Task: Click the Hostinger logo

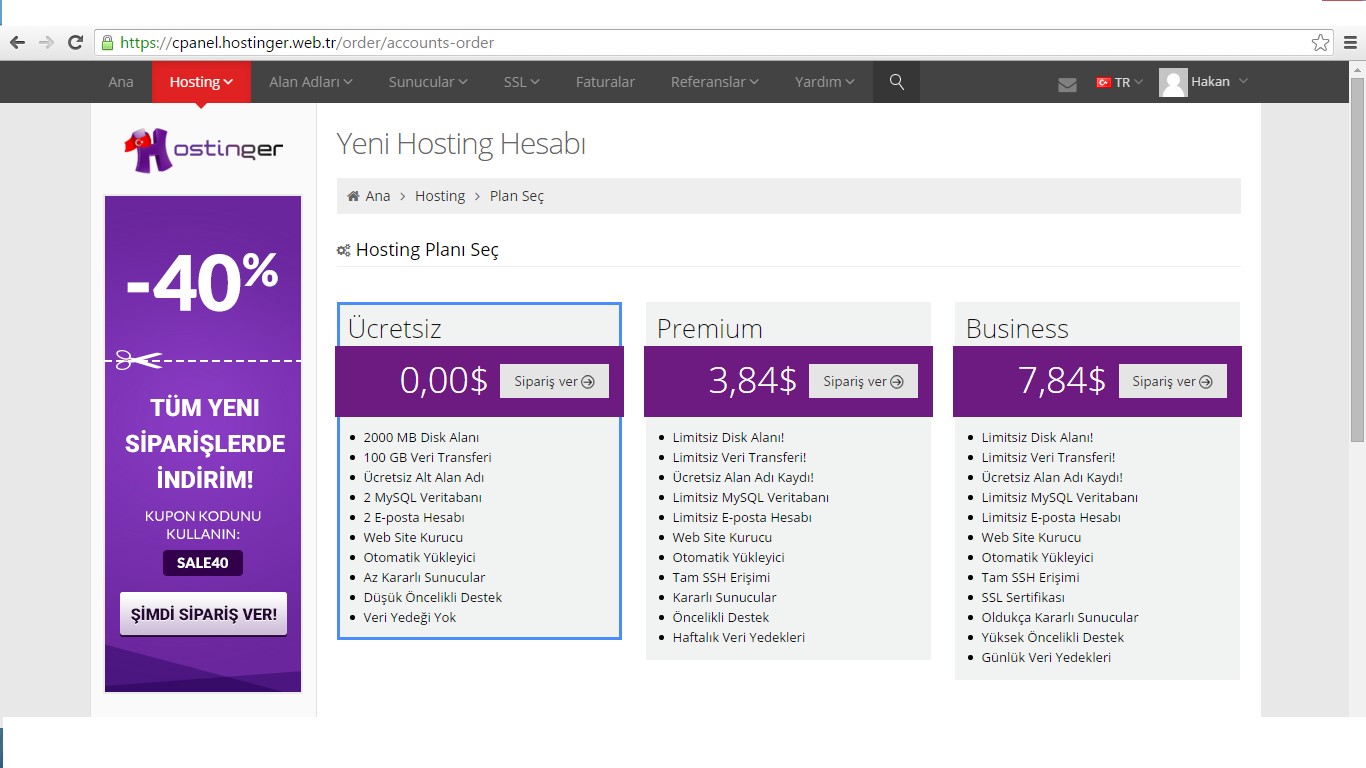Action: coord(204,149)
